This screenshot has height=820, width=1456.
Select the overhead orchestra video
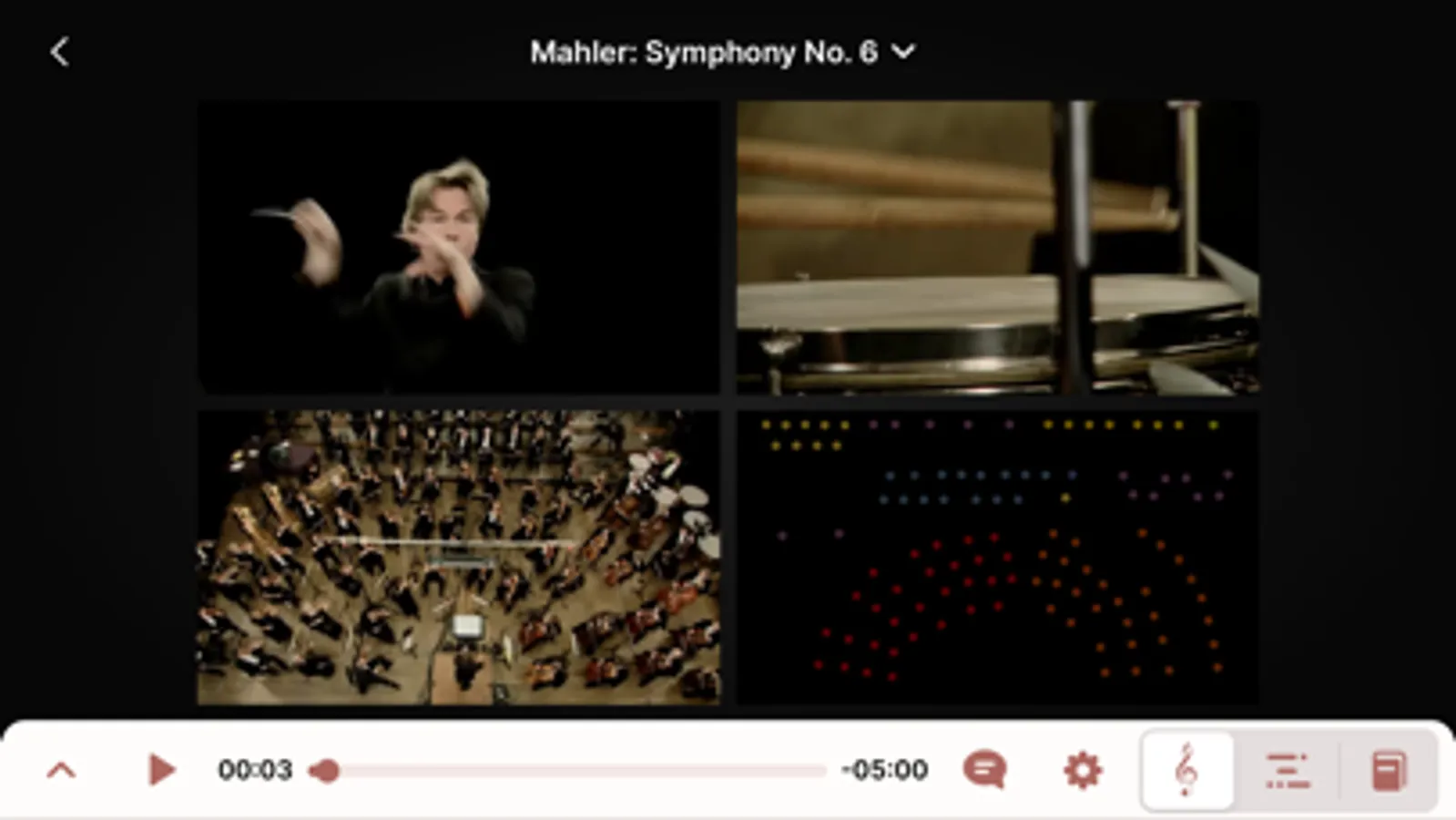(x=459, y=557)
